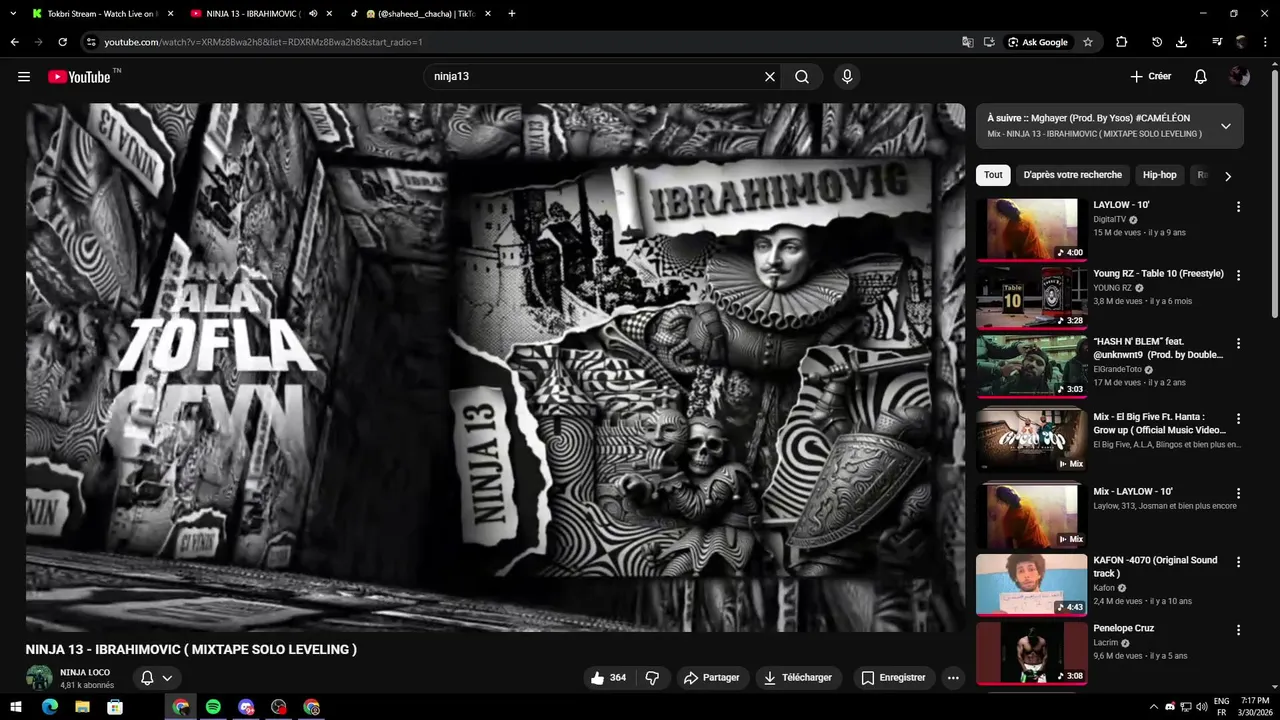Image resolution: width=1280 pixels, height=720 pixels.
Task: Open YouTube account avatar menu
Action: tap(1240, 77)
